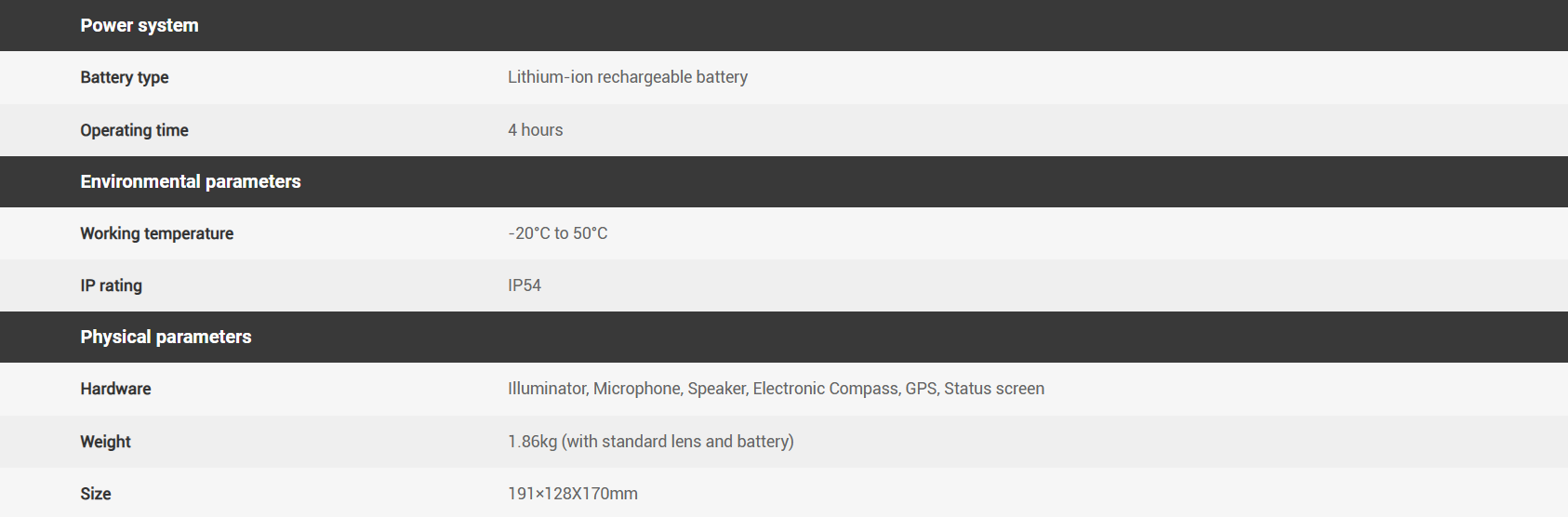Click the Power system section header
The image size is (1568, 517).
pos(140,25)
